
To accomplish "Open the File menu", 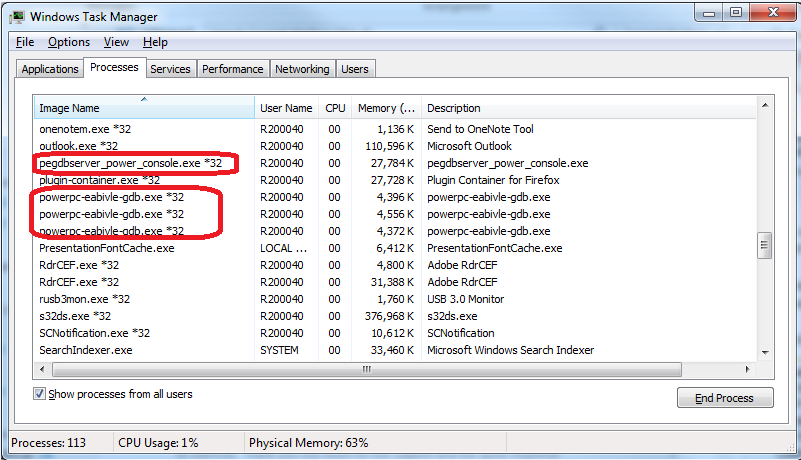I will pyautogui.click(x=25, y=42).
